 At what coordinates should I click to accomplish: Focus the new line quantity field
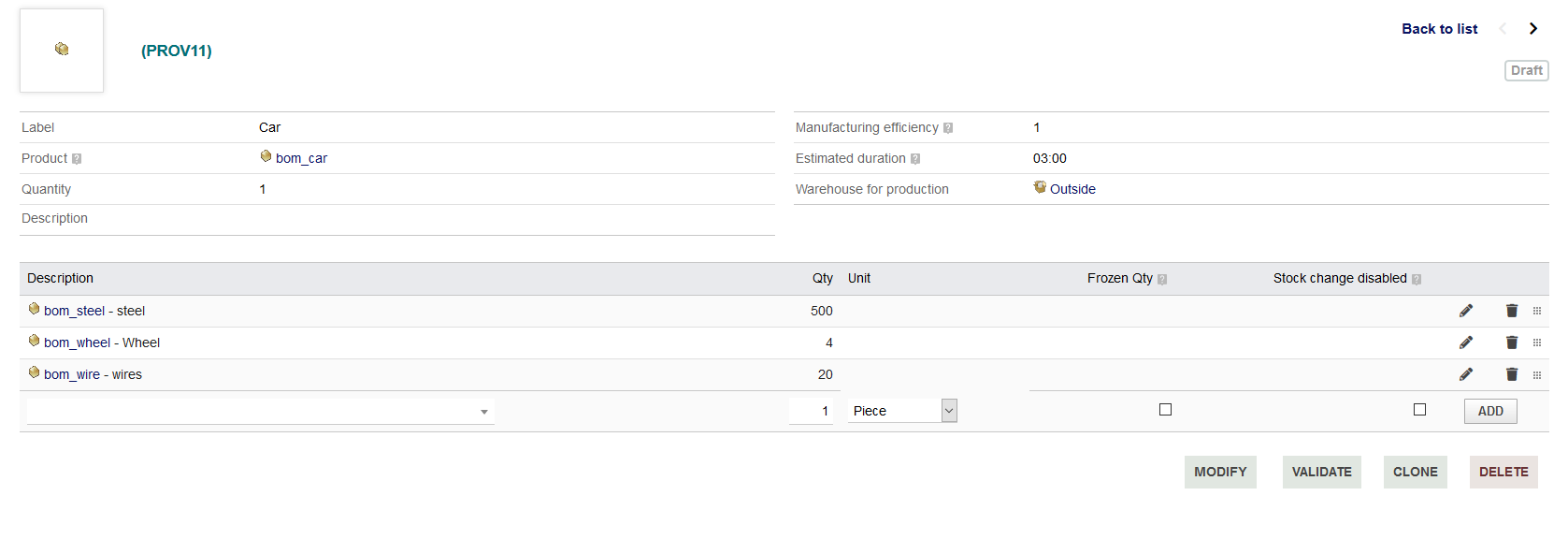click(x=811, y=411)
